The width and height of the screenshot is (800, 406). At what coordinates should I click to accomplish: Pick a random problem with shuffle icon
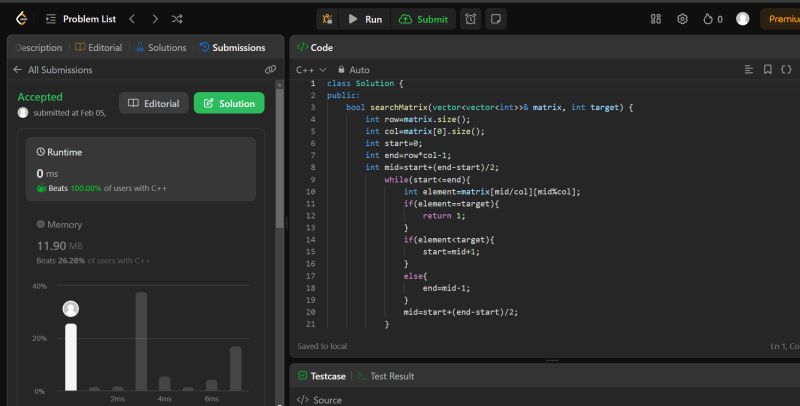177,19
